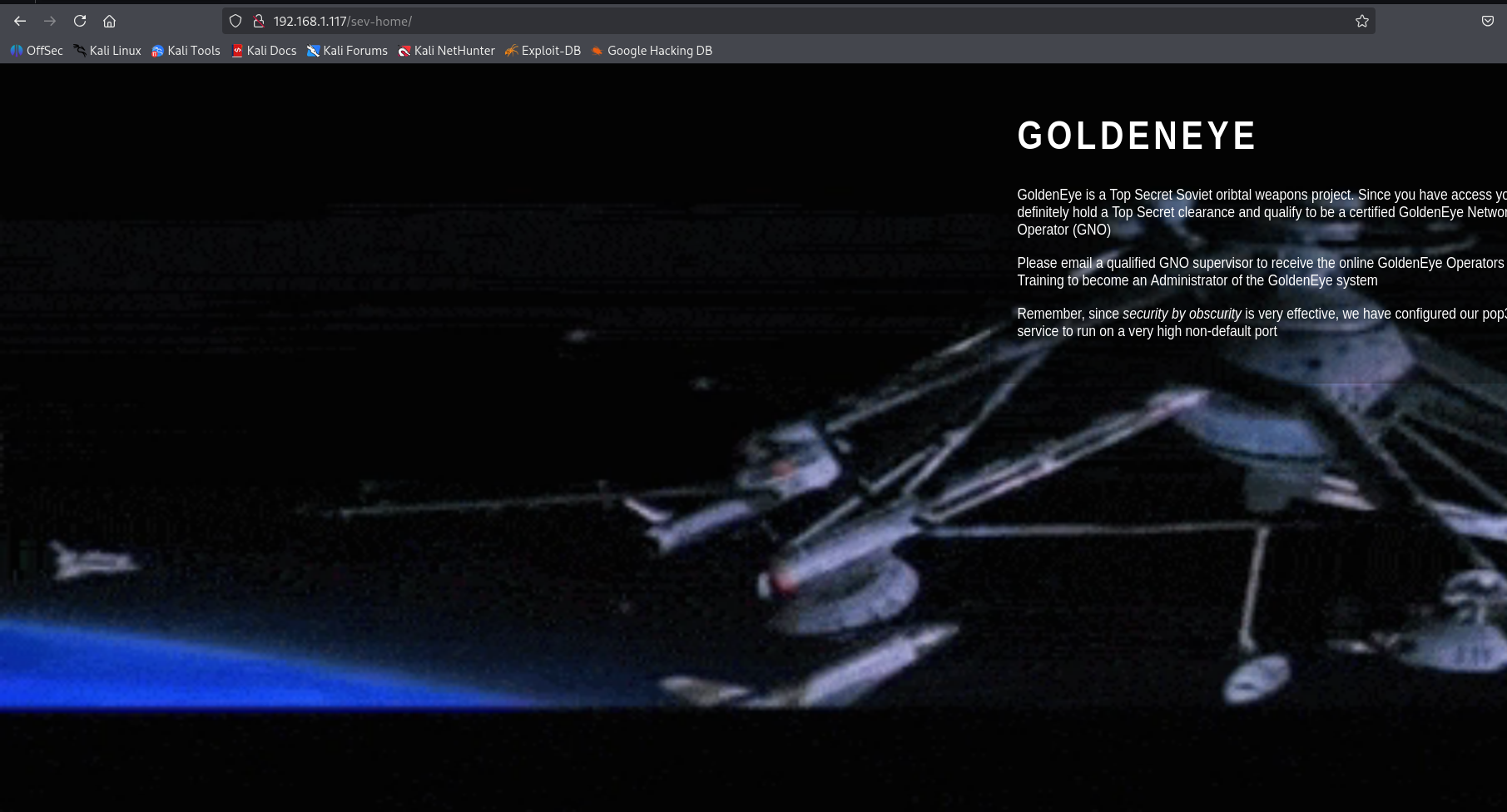Click the GOLDENEYE page heading
The width and height of the screenshot is (1507, 812).
click(1137, 136)
